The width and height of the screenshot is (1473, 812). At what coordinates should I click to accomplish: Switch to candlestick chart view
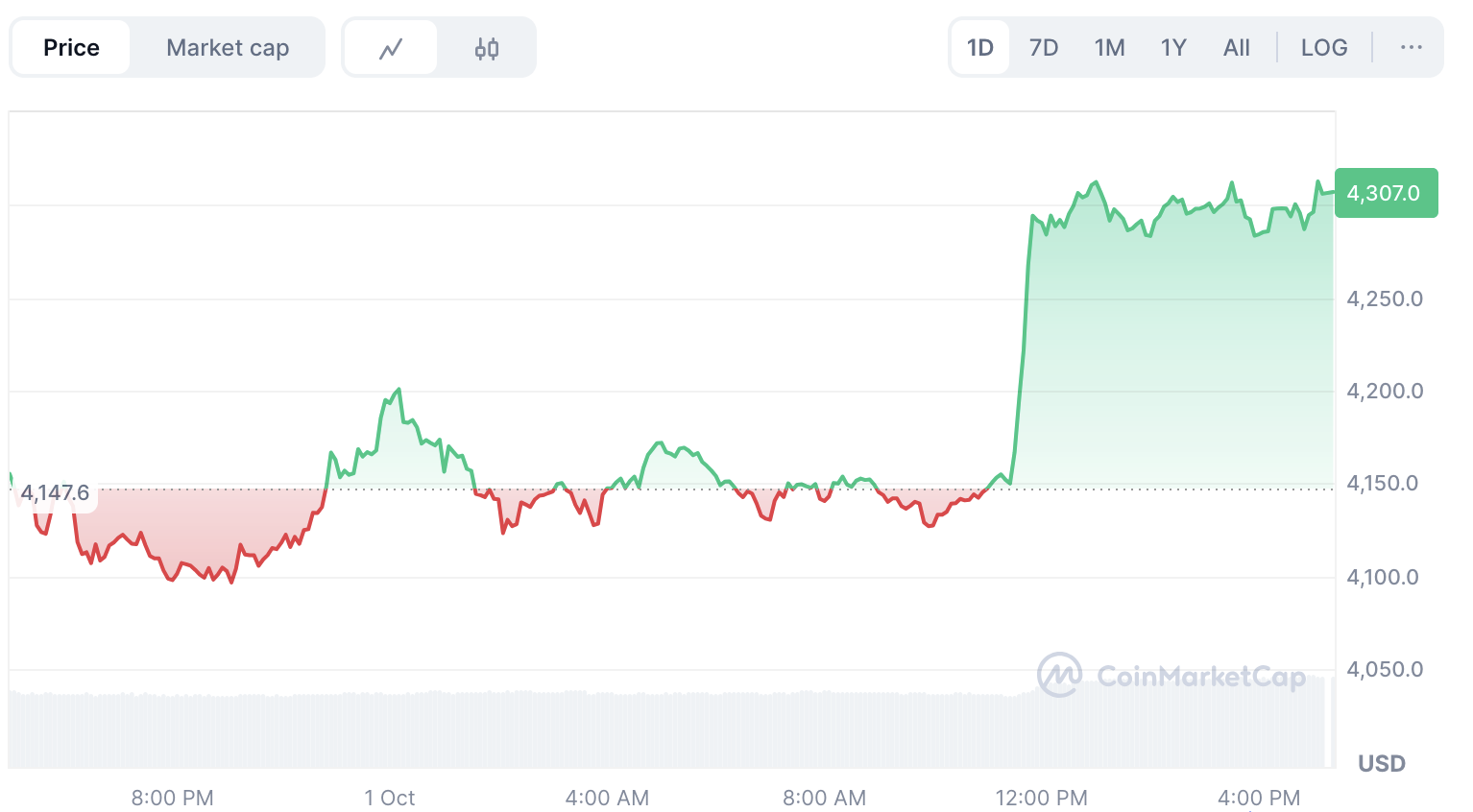click(487, 48)
